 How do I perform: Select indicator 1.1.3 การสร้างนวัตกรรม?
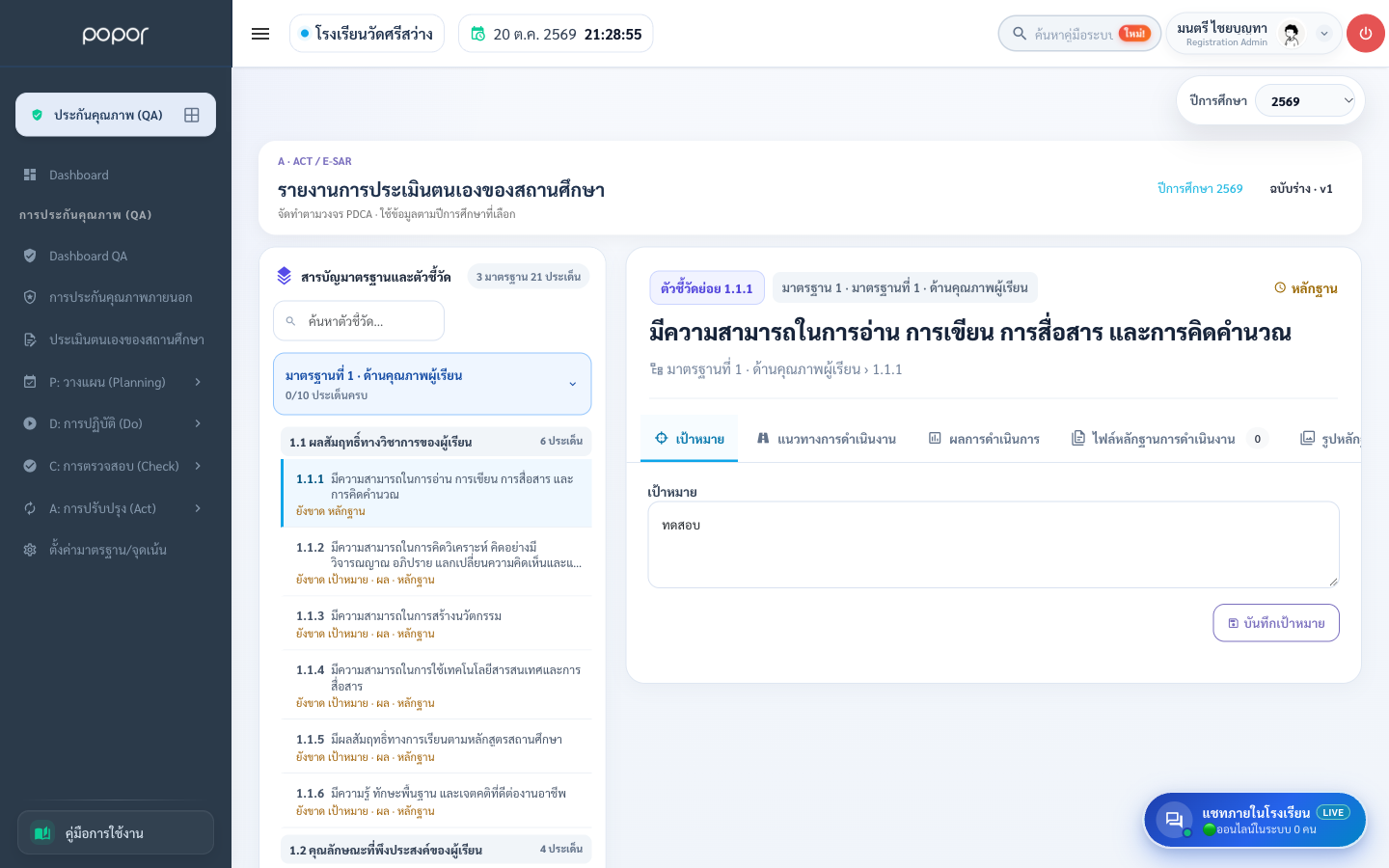[x=436, y=623]
